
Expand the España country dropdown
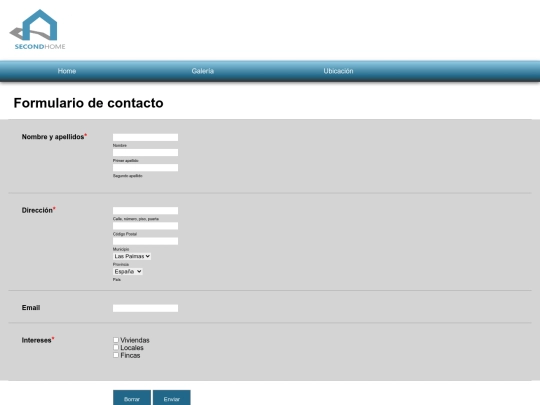click(128, 271)
